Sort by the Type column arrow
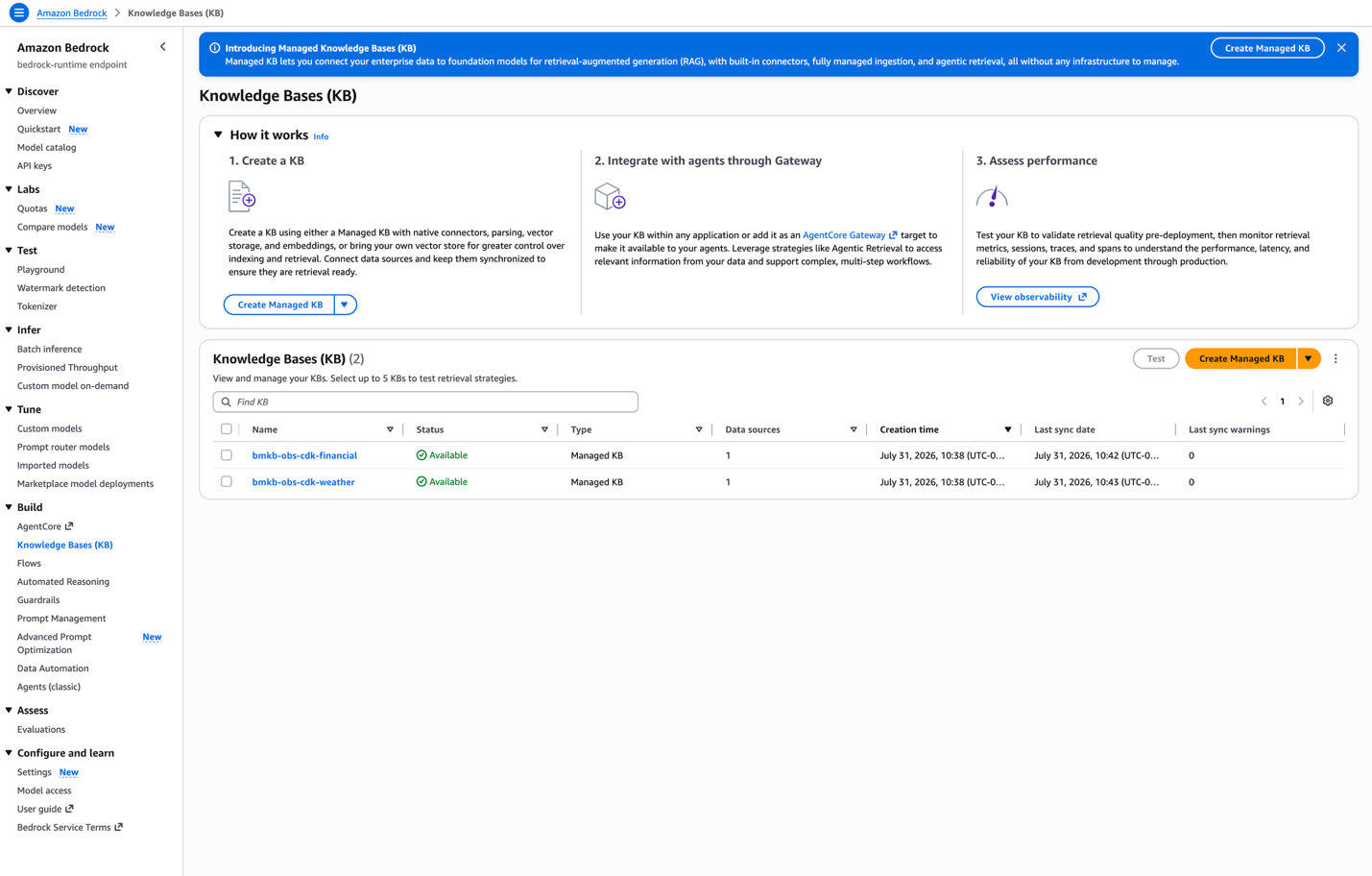The image size is (1372, 876). tap(699, 430)
